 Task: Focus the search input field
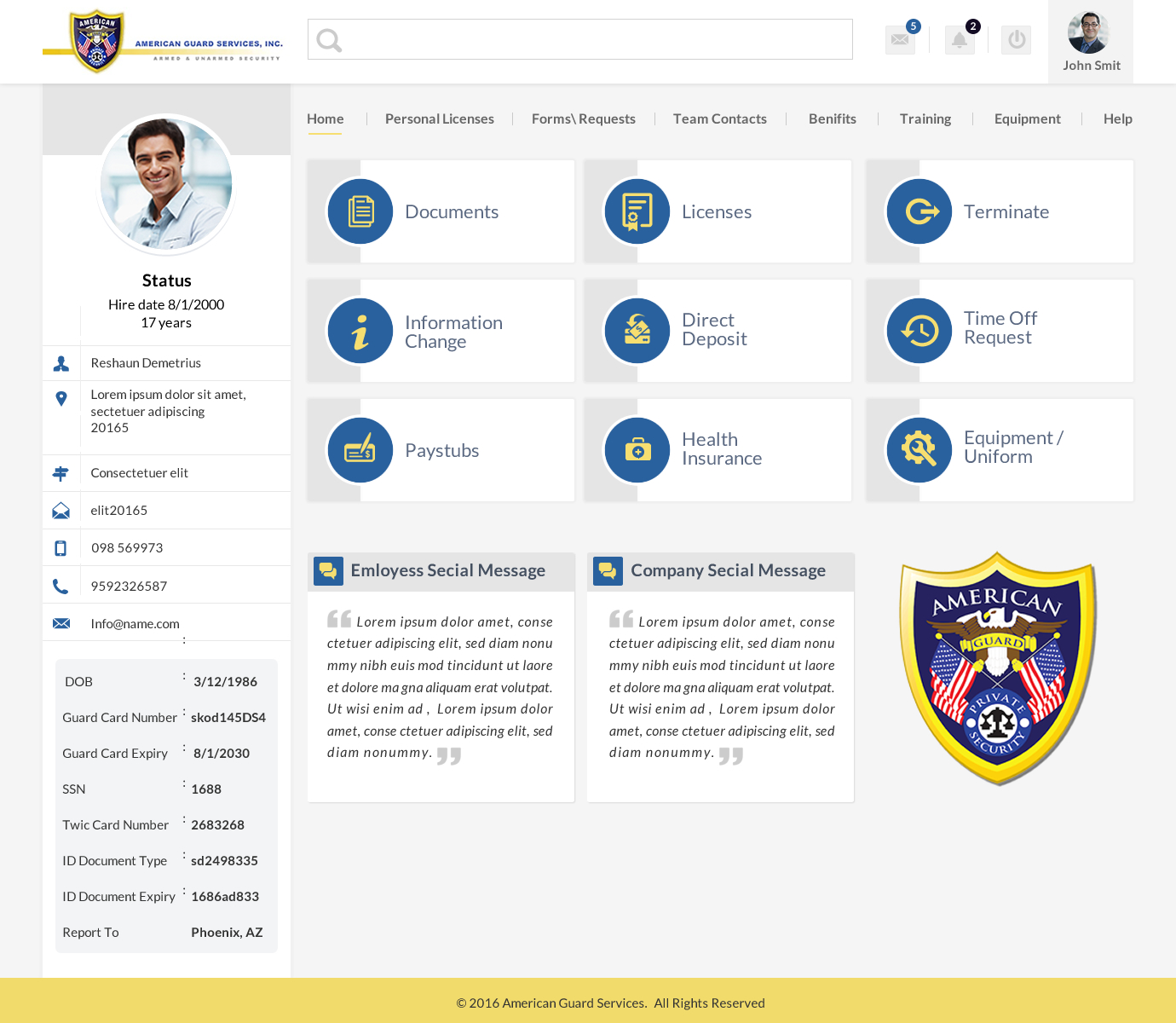click(x=580, y=39)
